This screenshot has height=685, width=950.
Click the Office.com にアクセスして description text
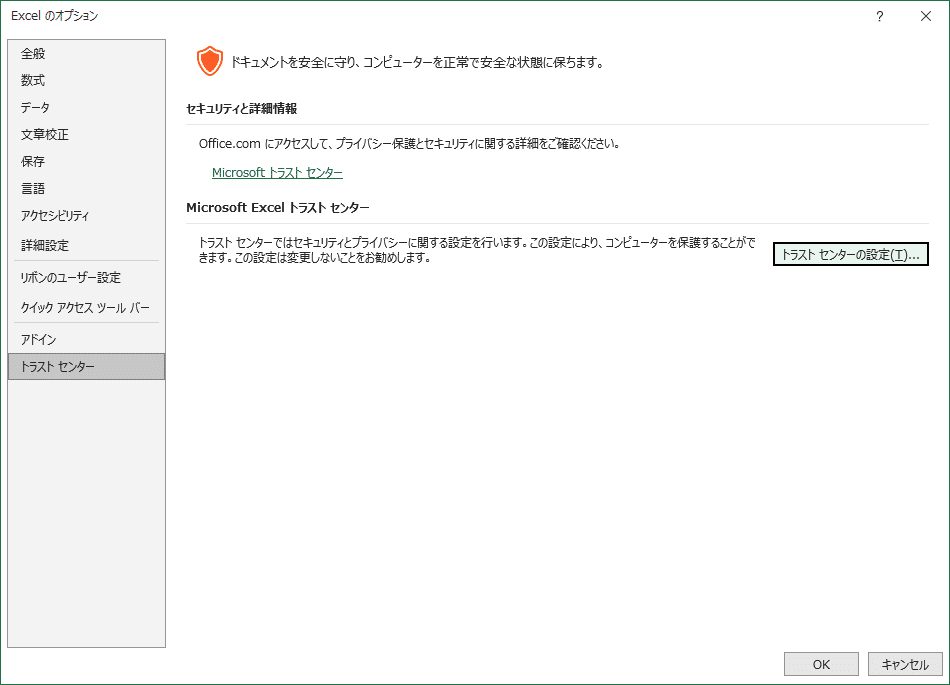click(x=409, y=144)
